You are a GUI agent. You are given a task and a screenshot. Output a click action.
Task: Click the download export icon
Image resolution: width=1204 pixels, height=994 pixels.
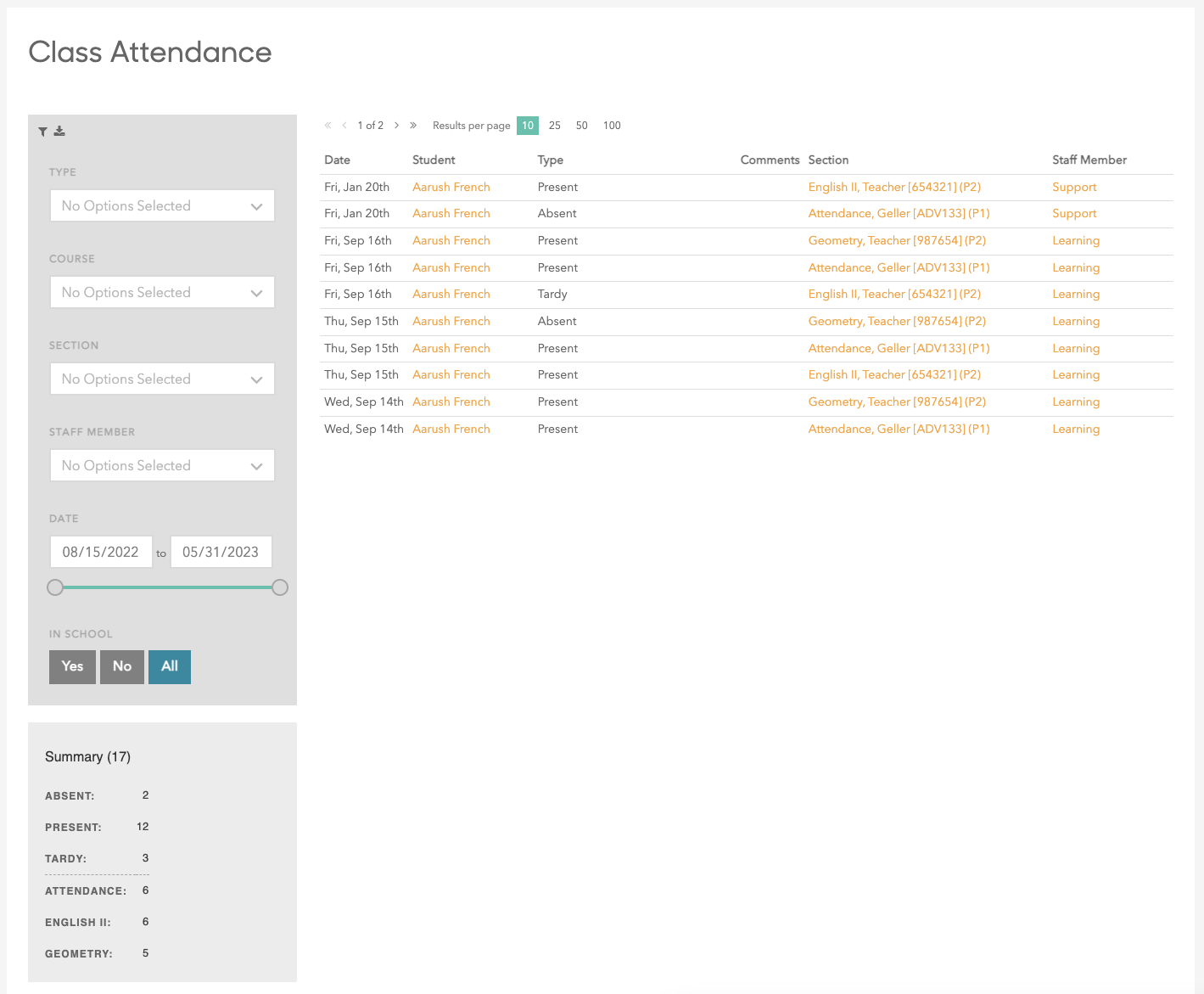pyautogui.click(x=59, y=131)
